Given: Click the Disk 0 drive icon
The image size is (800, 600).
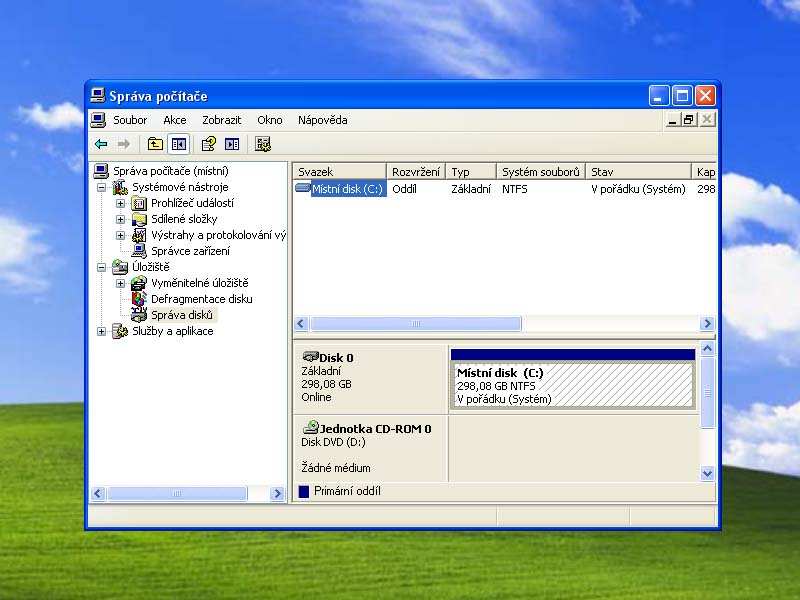Looking at the screenshot, I should 310,357.
